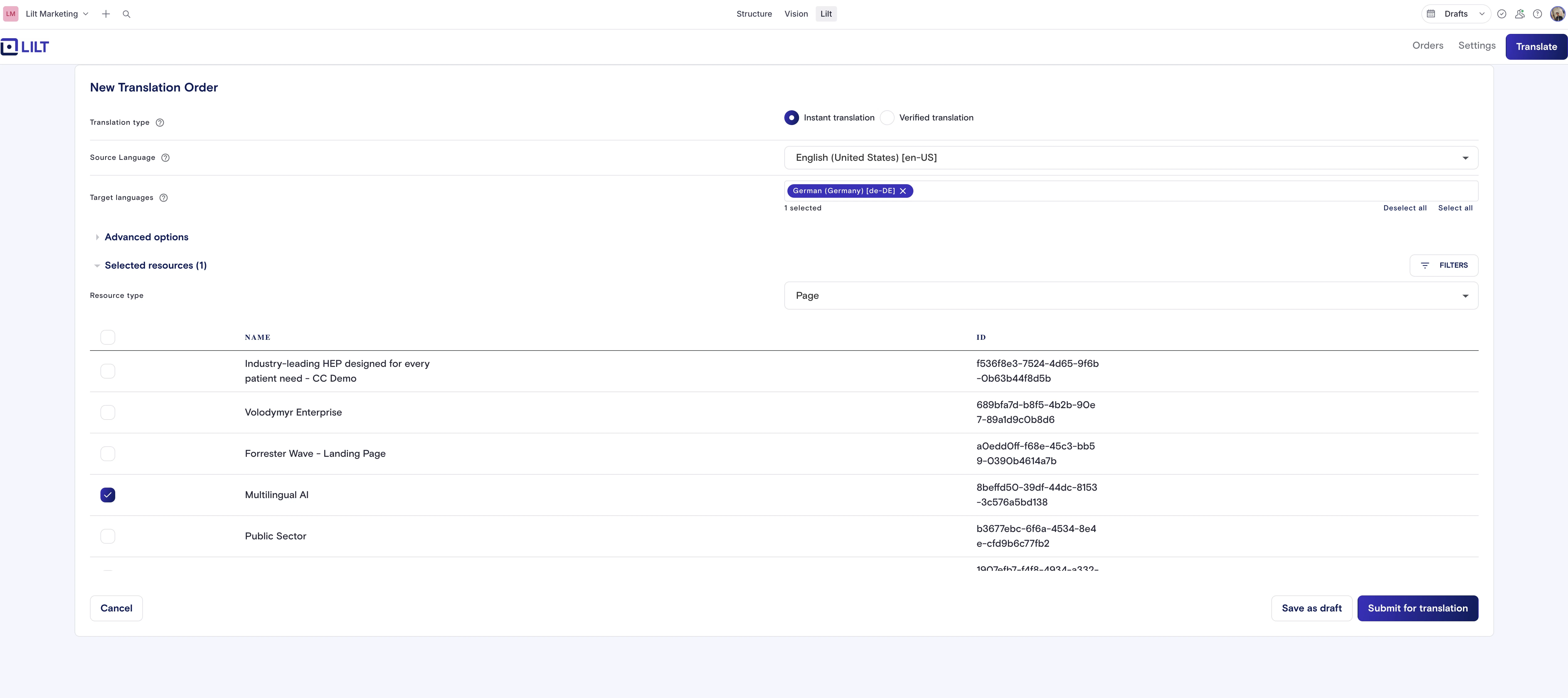Open the presence users icon

[x=1520, y=14]
